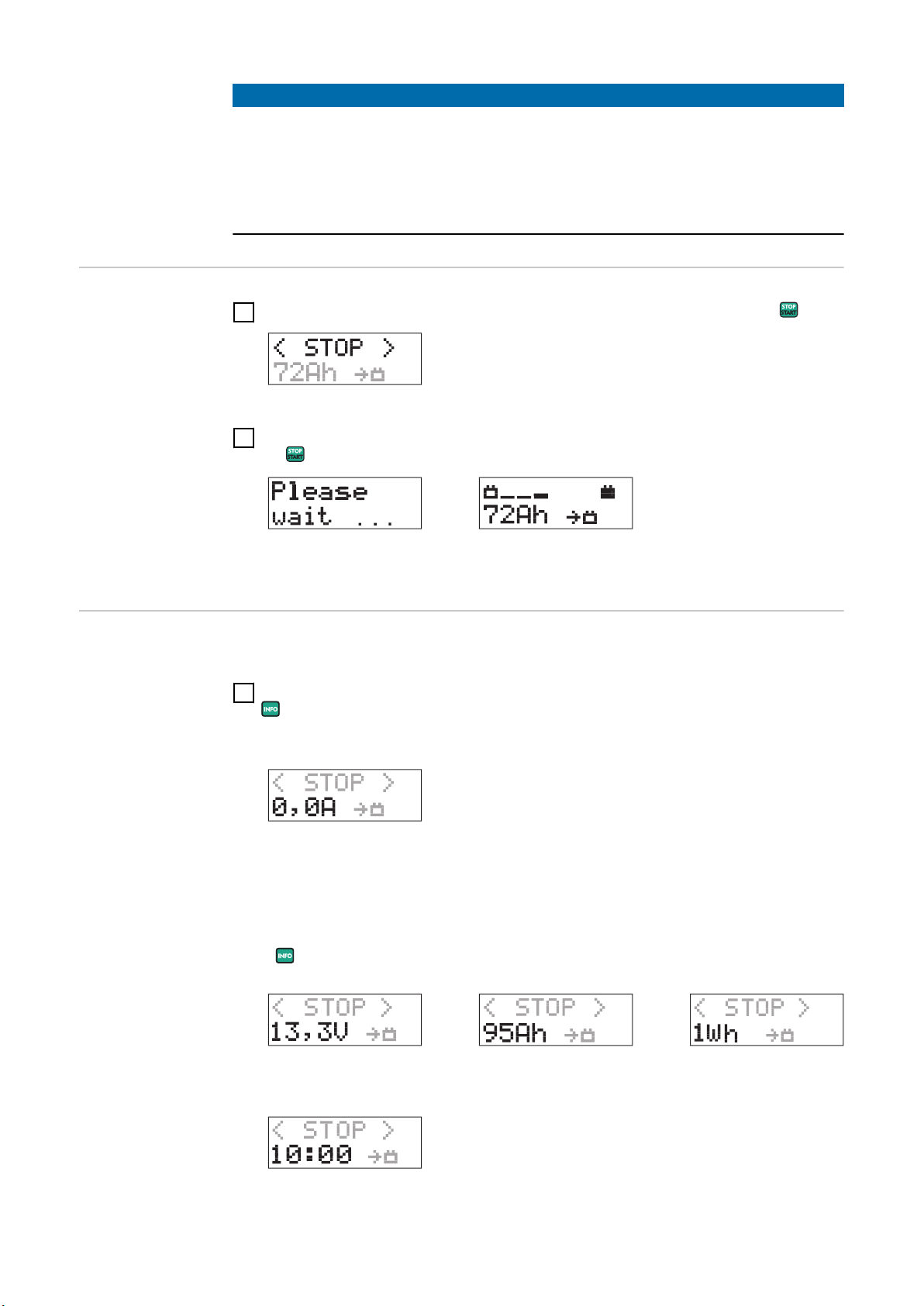Click the full battery icon in the charging display
The image size is (924, 1306).
[x=608, y=491]
